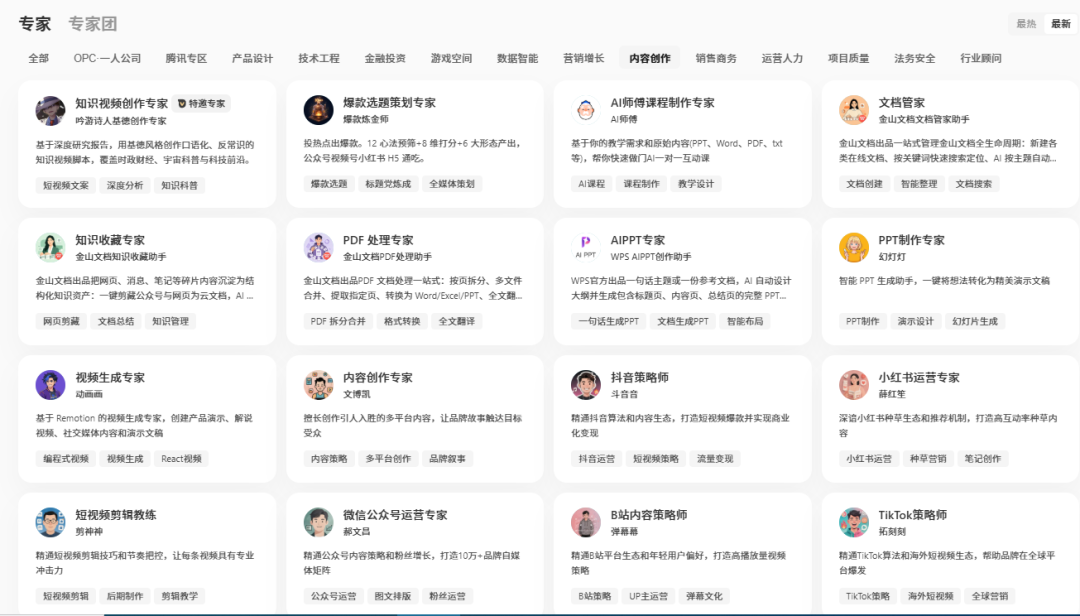Select the 技术工程 category tab

319,58
